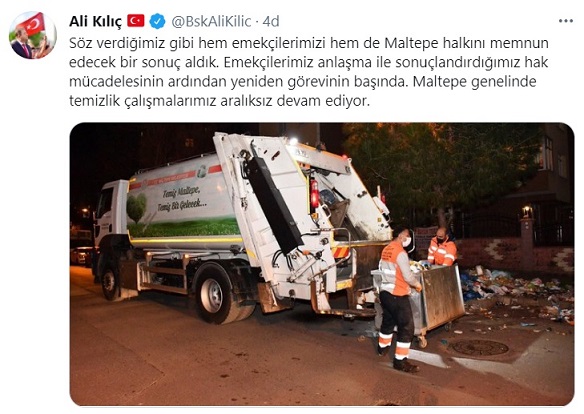The height and width of the screenshot is (414, 584).
Task: Click the heart-shaped tree graphic on truck
Action: point(136,207)
